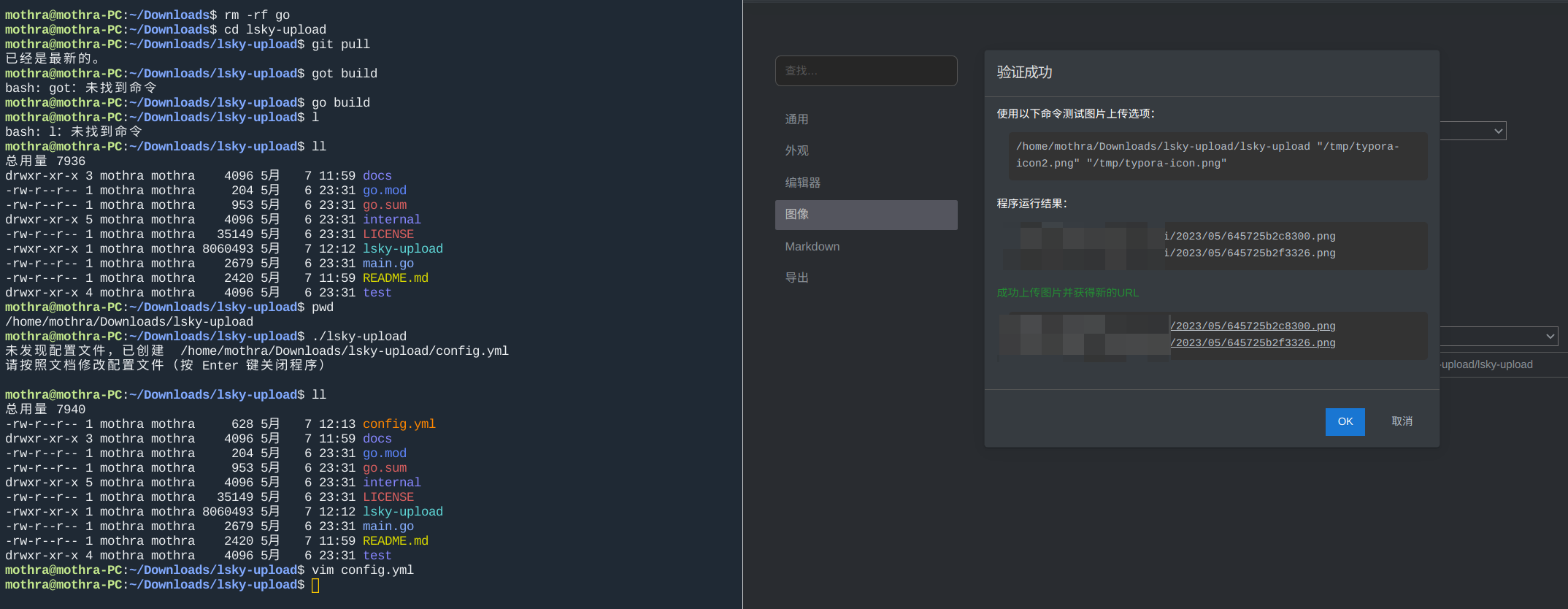Click the error line bash: got: 未找到命令
The width and height of the screenshot is (1568, 609).
click(81, 88)
